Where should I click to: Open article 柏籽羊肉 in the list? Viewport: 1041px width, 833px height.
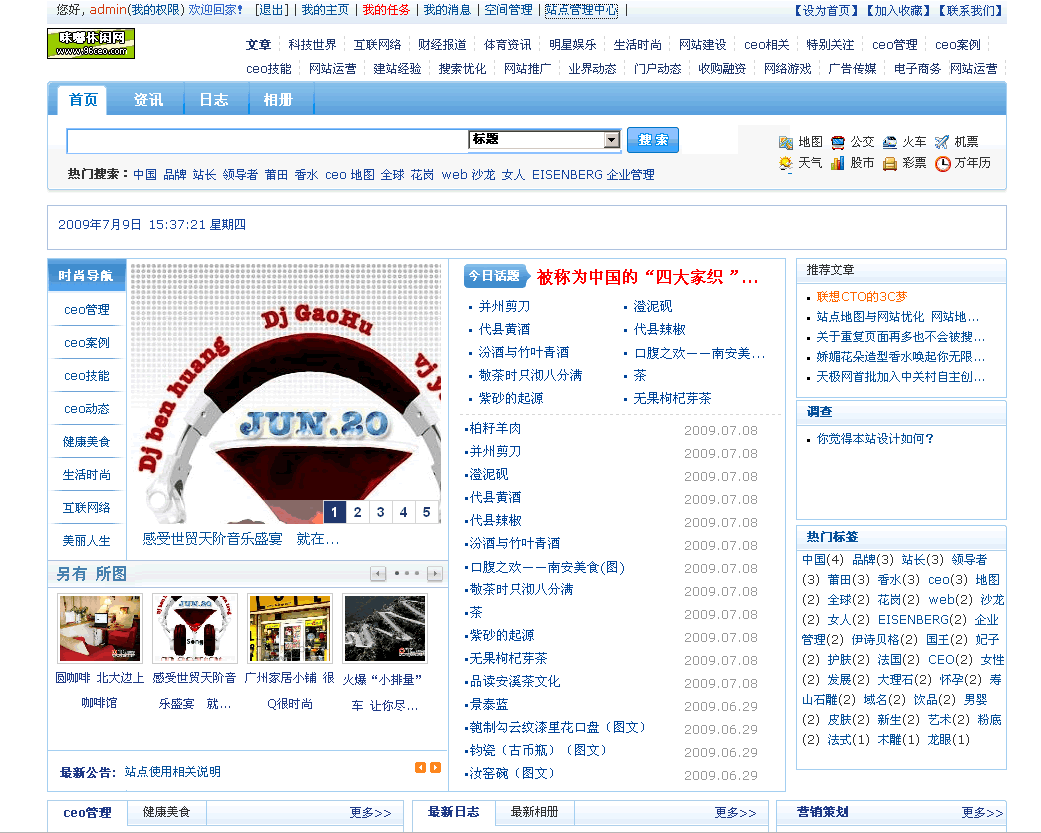495,428
